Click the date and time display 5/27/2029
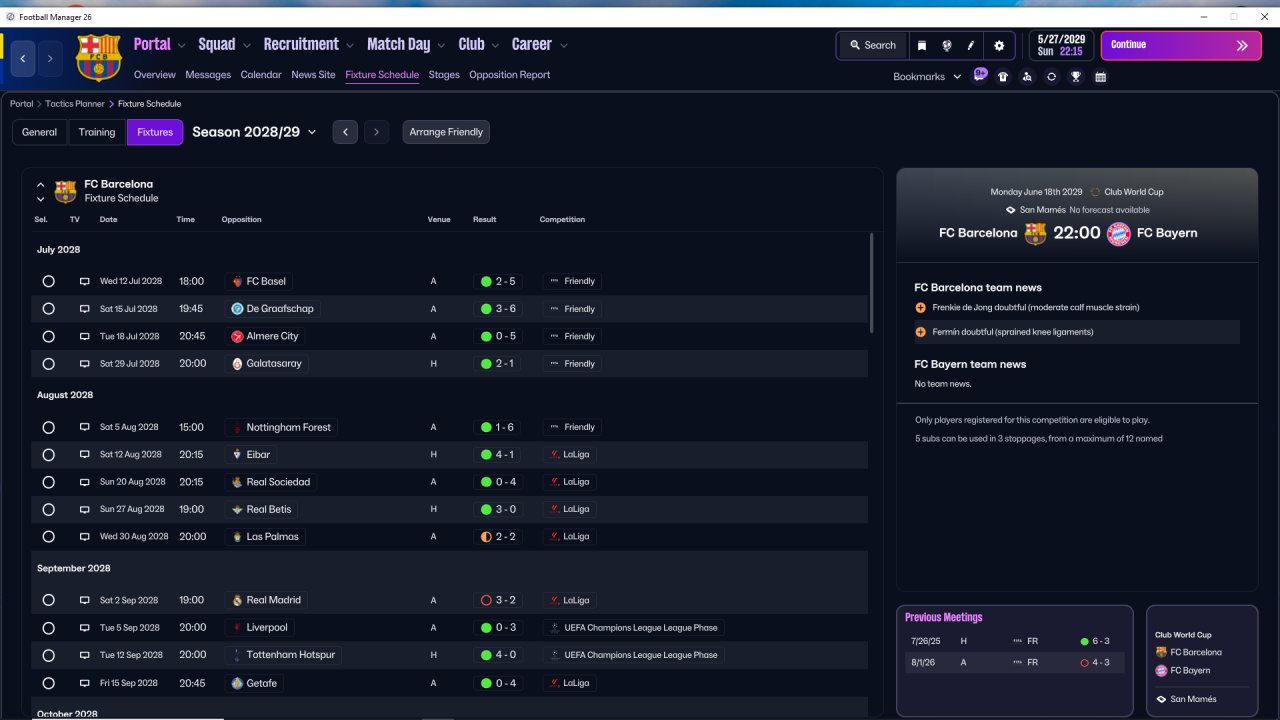1280x720 pixels. (1060, 45)
